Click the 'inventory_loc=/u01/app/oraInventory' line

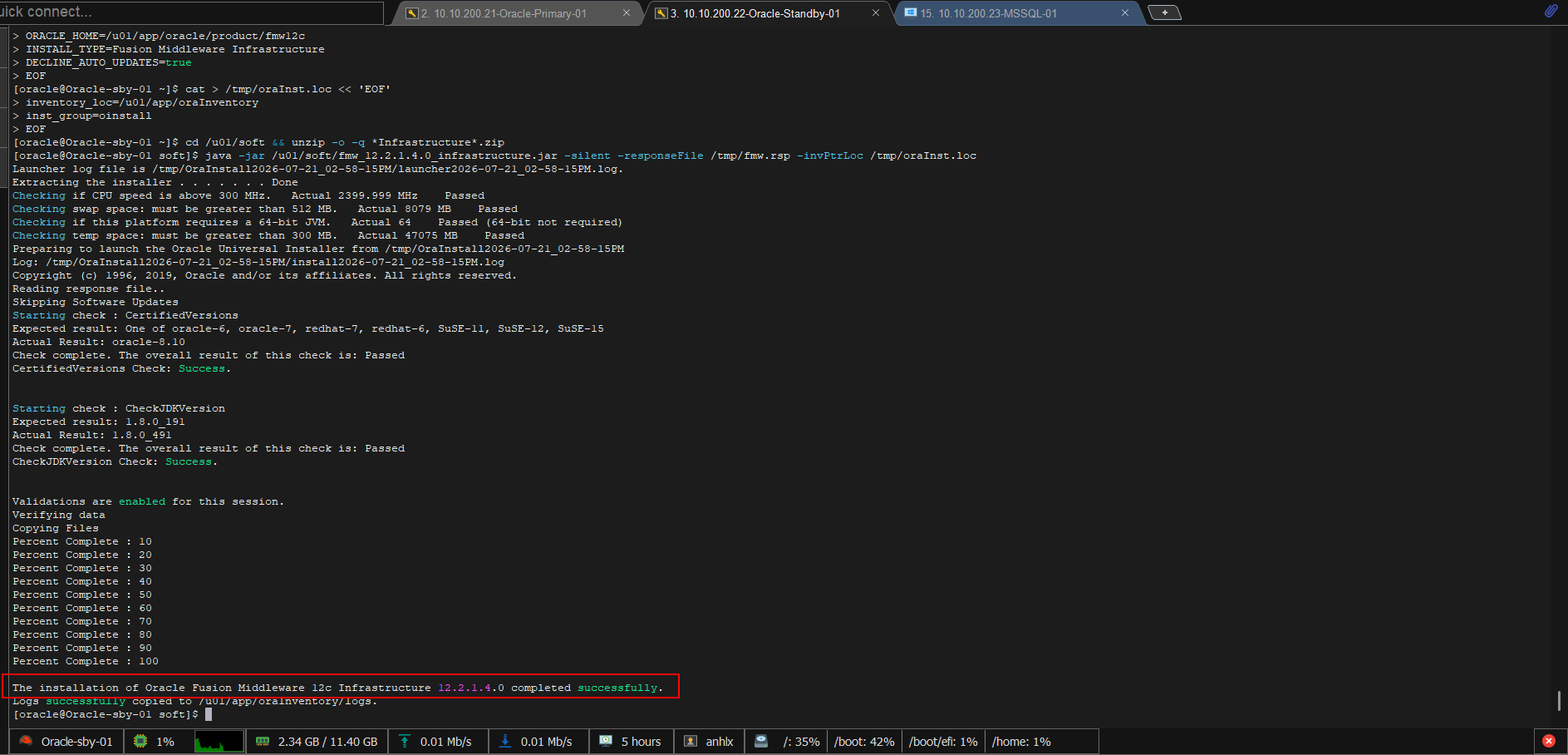(x=135, y=102)
